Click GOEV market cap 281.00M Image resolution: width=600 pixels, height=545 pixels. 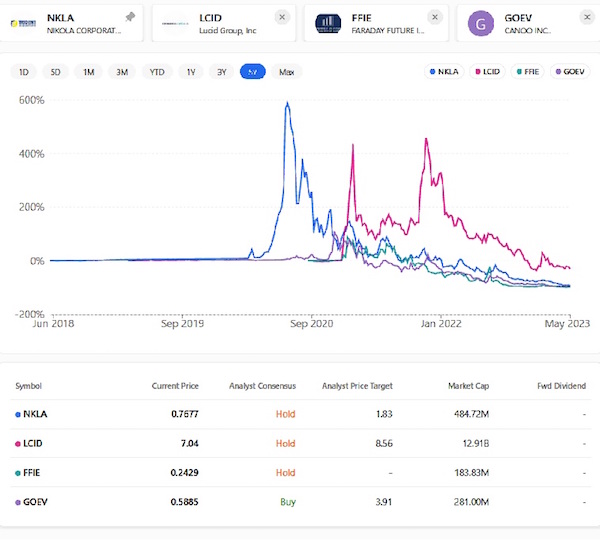[471, 502]
